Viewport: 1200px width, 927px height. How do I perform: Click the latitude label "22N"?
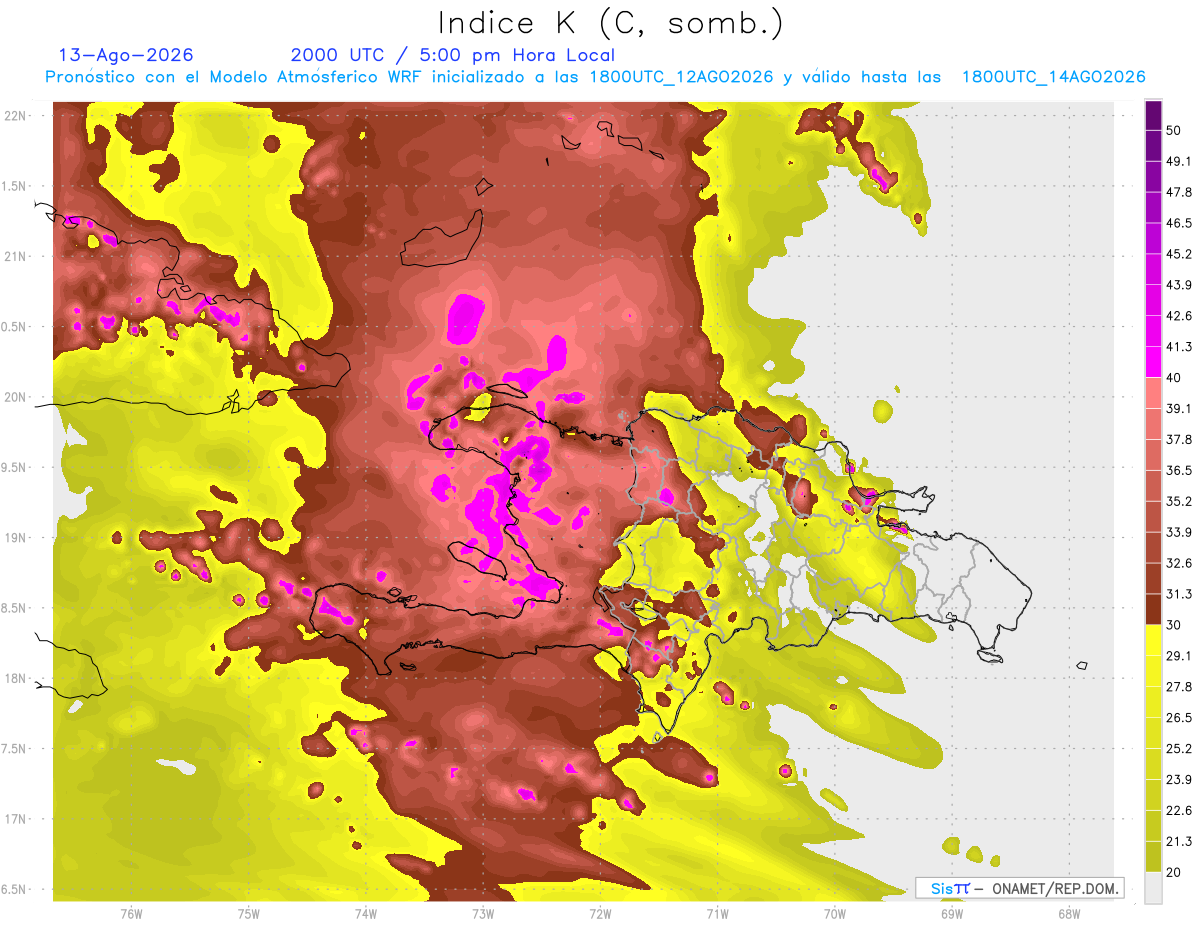point(17,116)
